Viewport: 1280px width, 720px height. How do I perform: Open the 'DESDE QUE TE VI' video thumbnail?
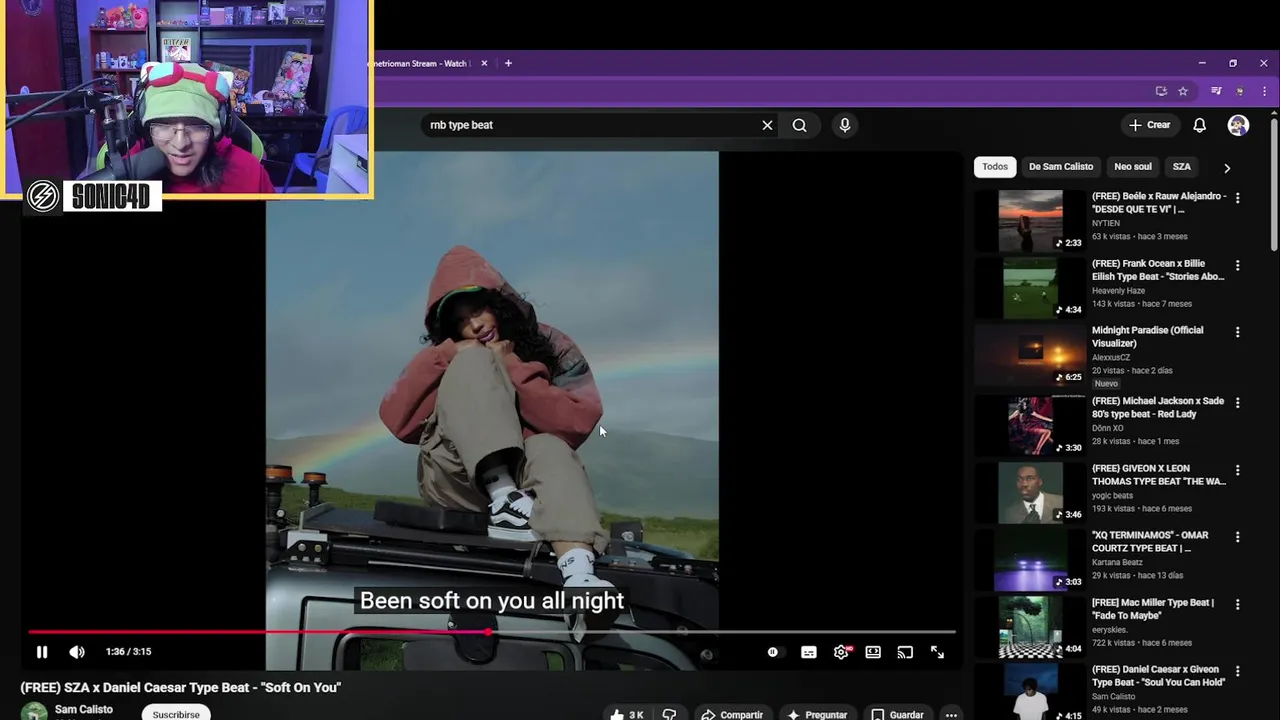click(1031, 221)
